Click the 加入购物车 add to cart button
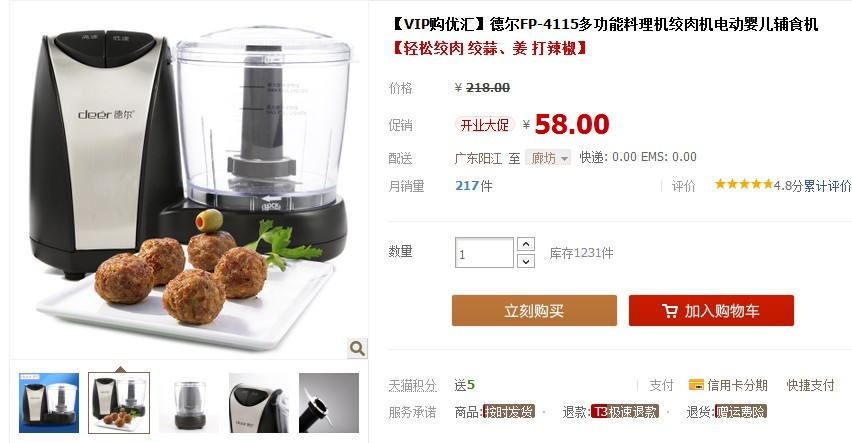Screen dimensions: 852x443 711,310
